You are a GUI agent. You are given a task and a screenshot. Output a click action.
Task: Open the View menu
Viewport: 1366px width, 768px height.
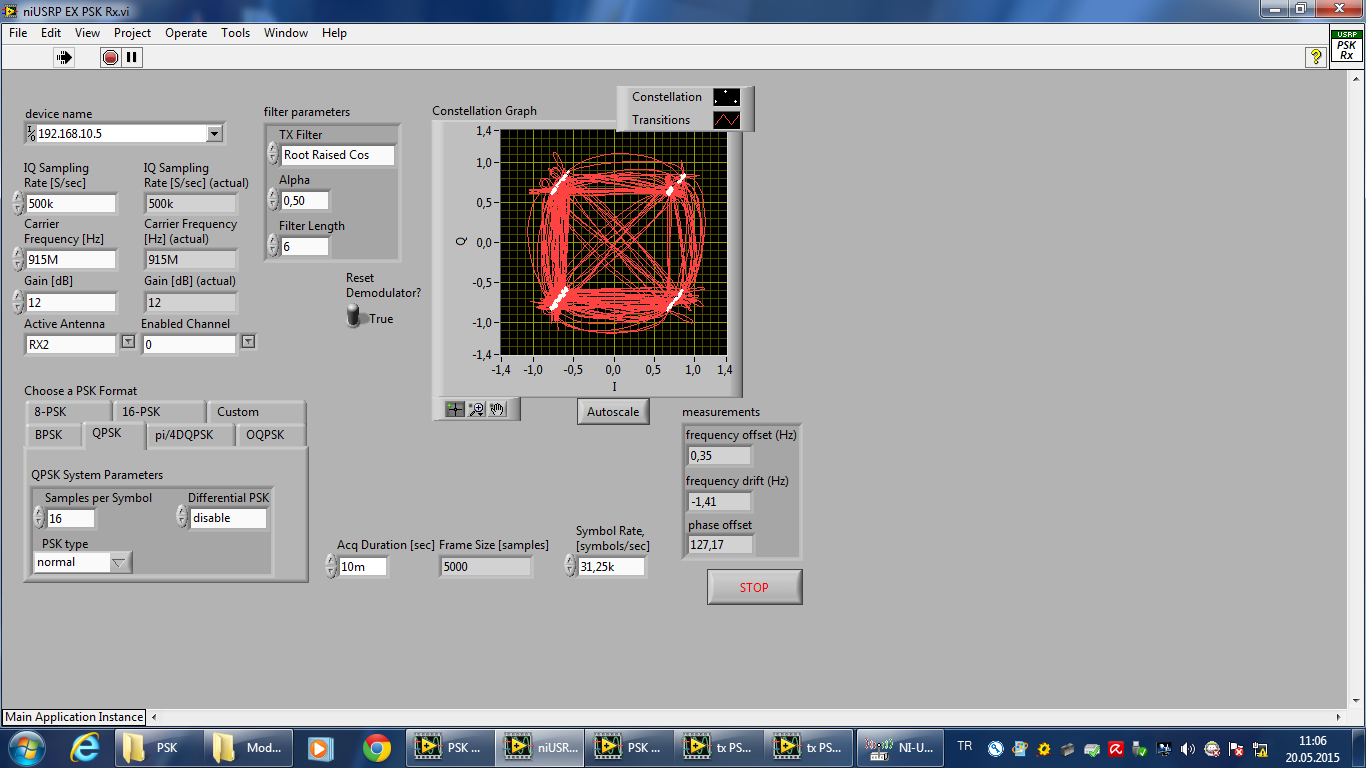(x=88, y=33)
